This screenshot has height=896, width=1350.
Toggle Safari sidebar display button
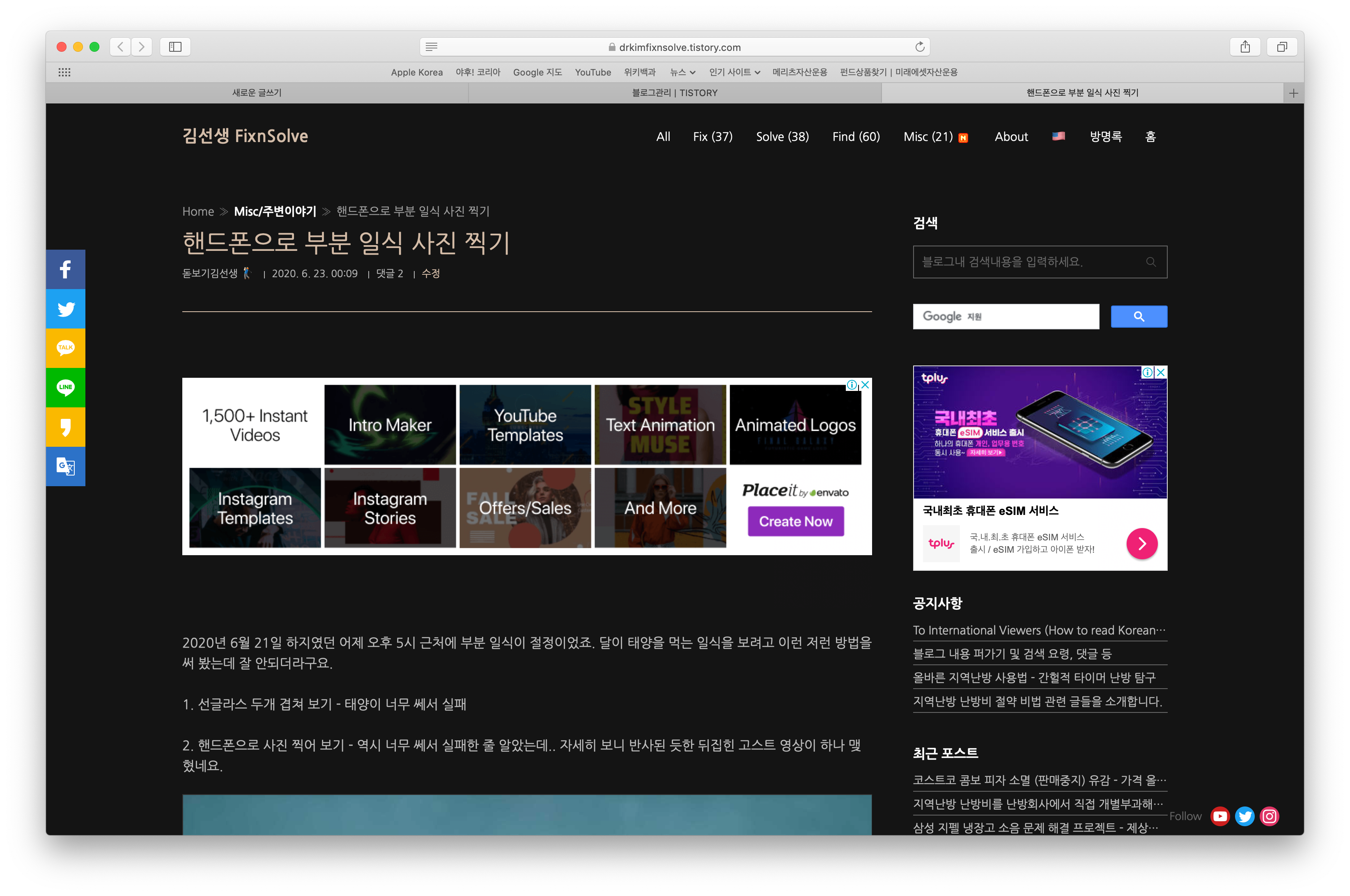coord(175,47)
